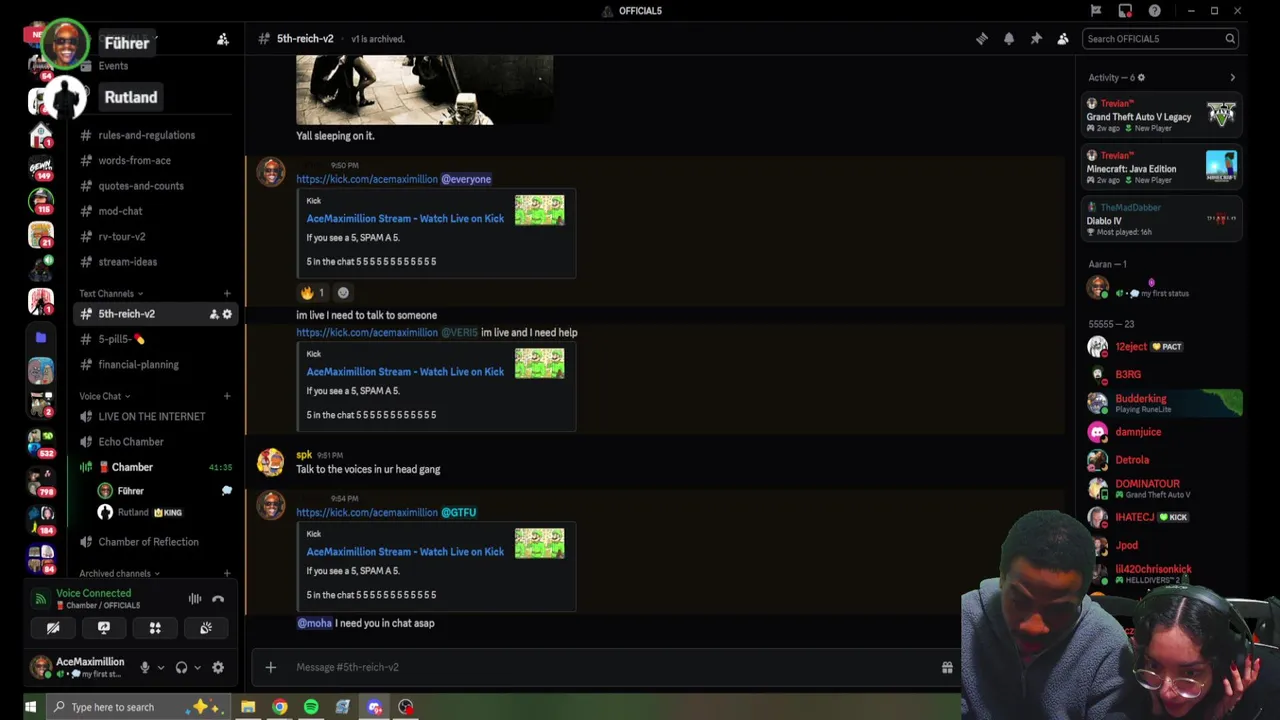The height and width of the screenshot is (720, 1280).
Task: Open the Help question mark icon
Action: (1155, 11)
